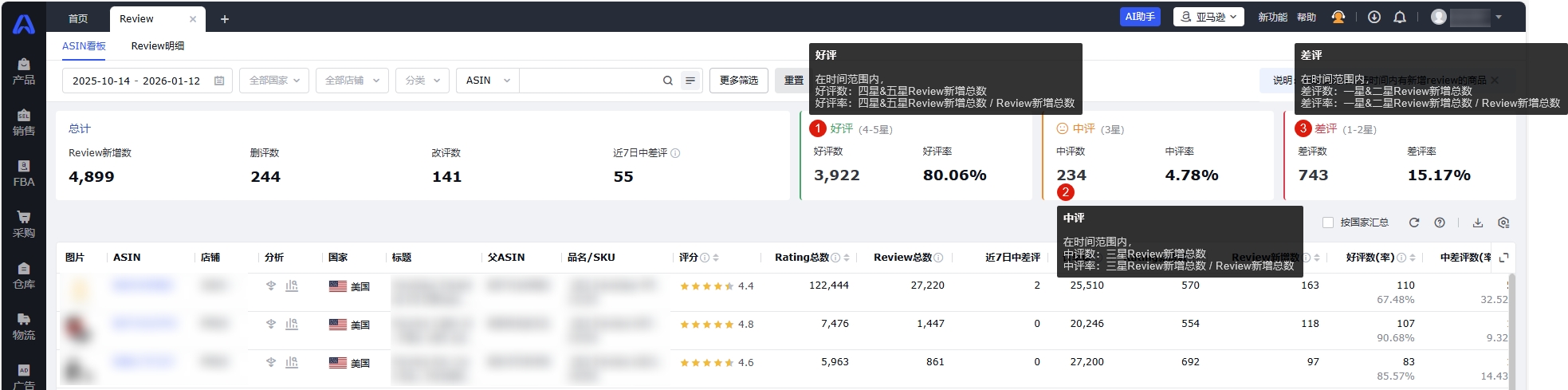Open chart icon for the 4.8 rating row

(x=292, y=324)
